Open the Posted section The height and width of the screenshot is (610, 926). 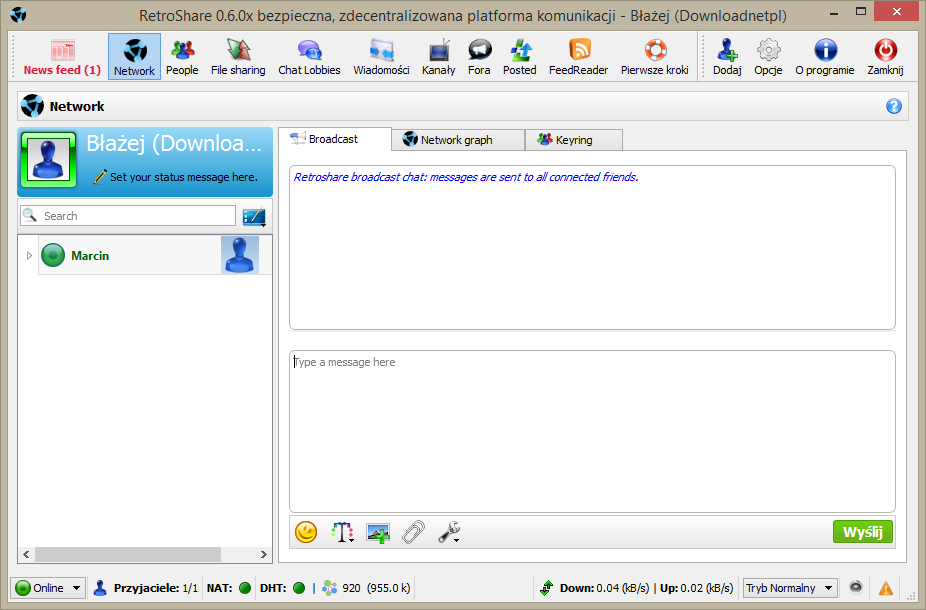520,57
